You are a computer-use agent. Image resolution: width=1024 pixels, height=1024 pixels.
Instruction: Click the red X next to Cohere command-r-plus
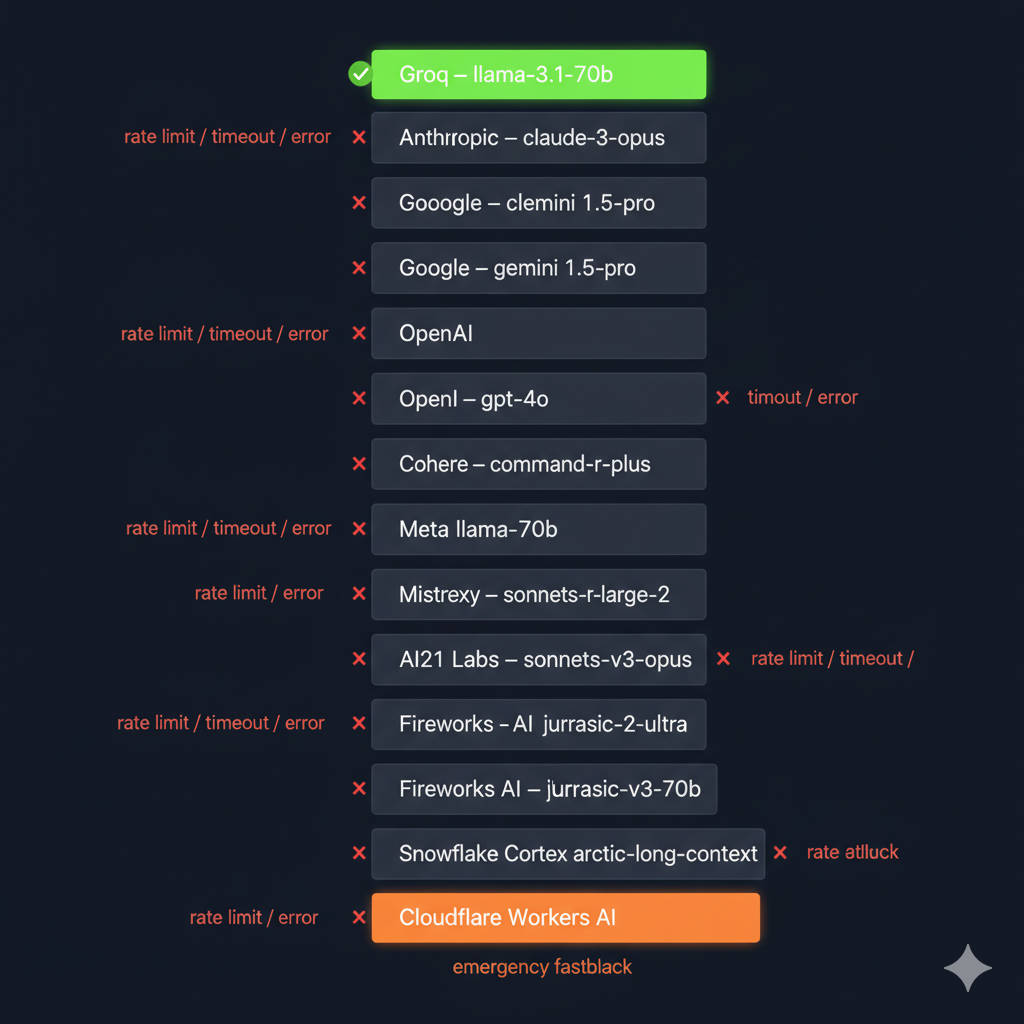(x=359, y=463)
